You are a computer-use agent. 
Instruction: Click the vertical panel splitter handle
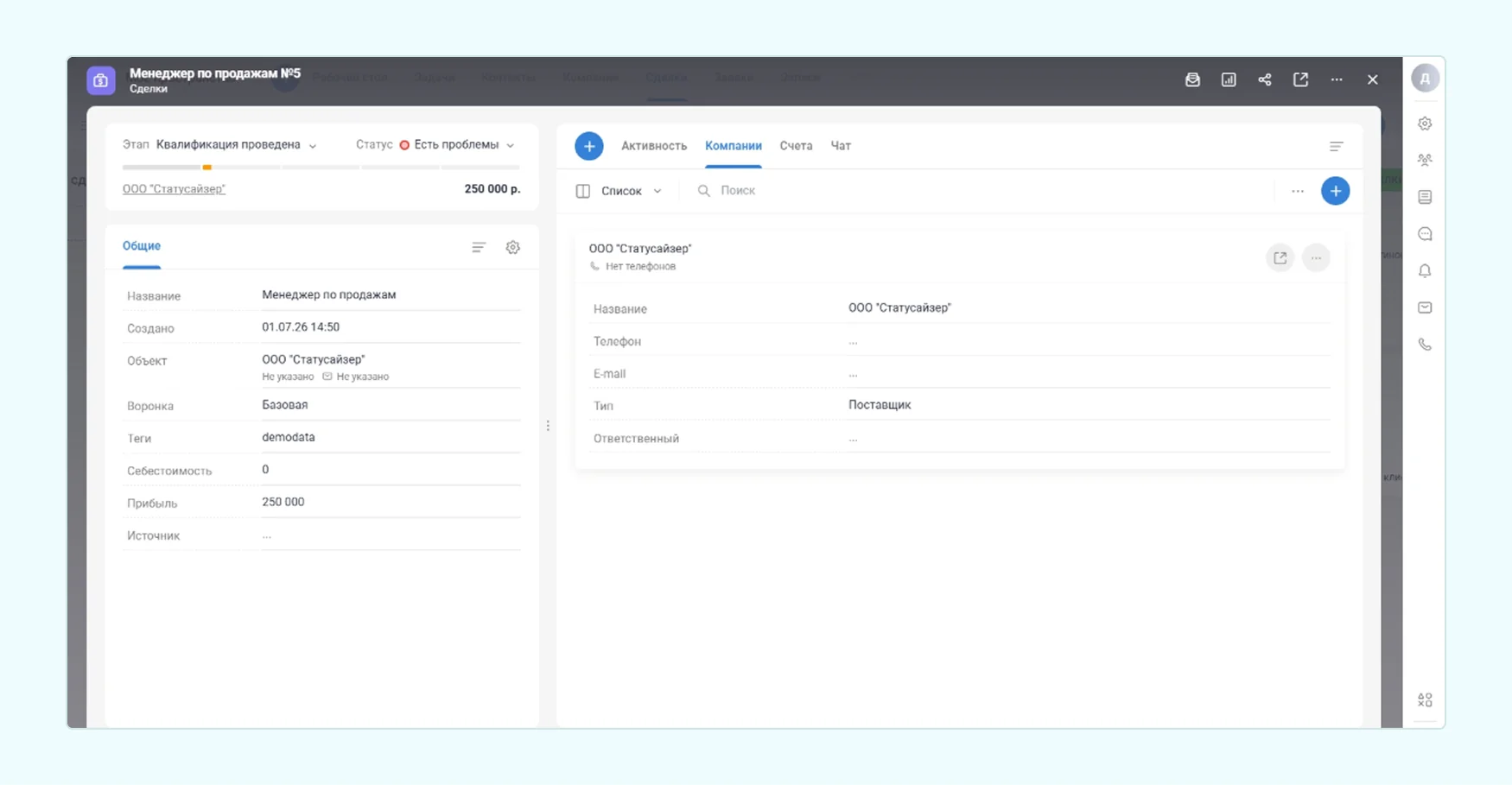click(548, 426)
